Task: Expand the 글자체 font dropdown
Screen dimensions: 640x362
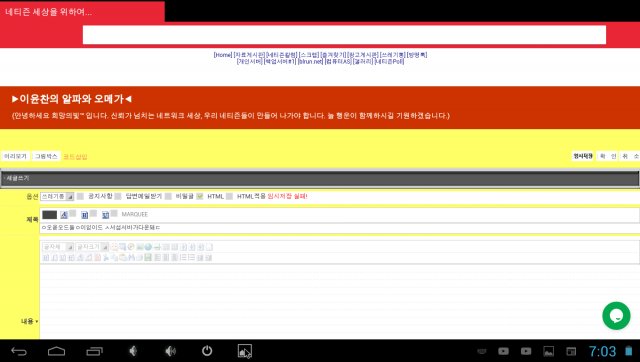Action: (x=58, y=247)
